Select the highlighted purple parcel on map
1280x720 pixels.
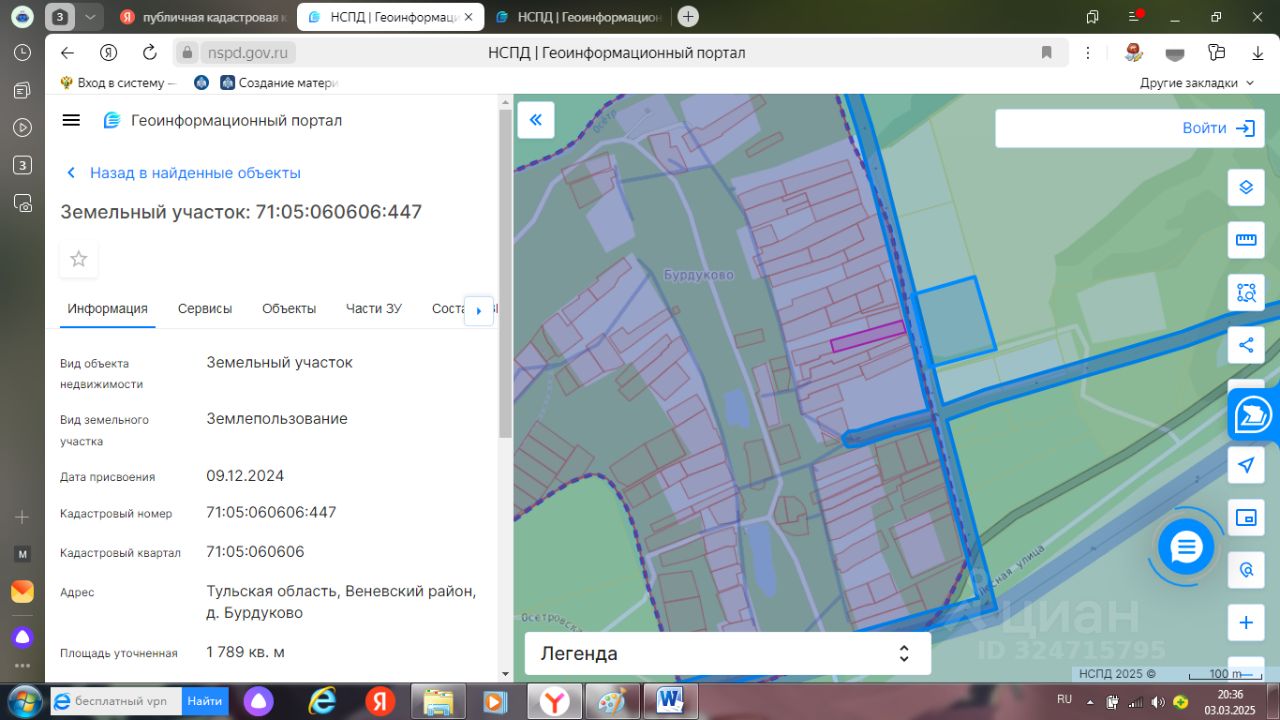tap(868, 336)
